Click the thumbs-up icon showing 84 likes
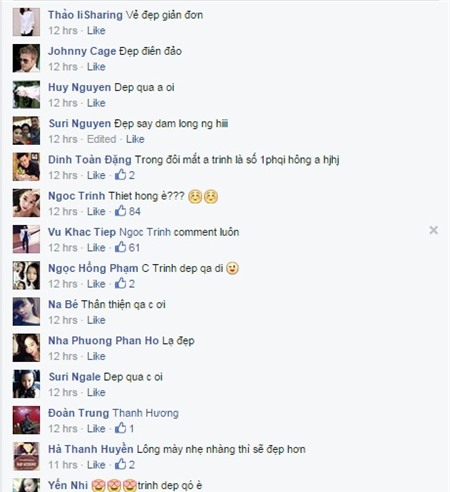Screen dimensions: 450x492 point(120,211)
